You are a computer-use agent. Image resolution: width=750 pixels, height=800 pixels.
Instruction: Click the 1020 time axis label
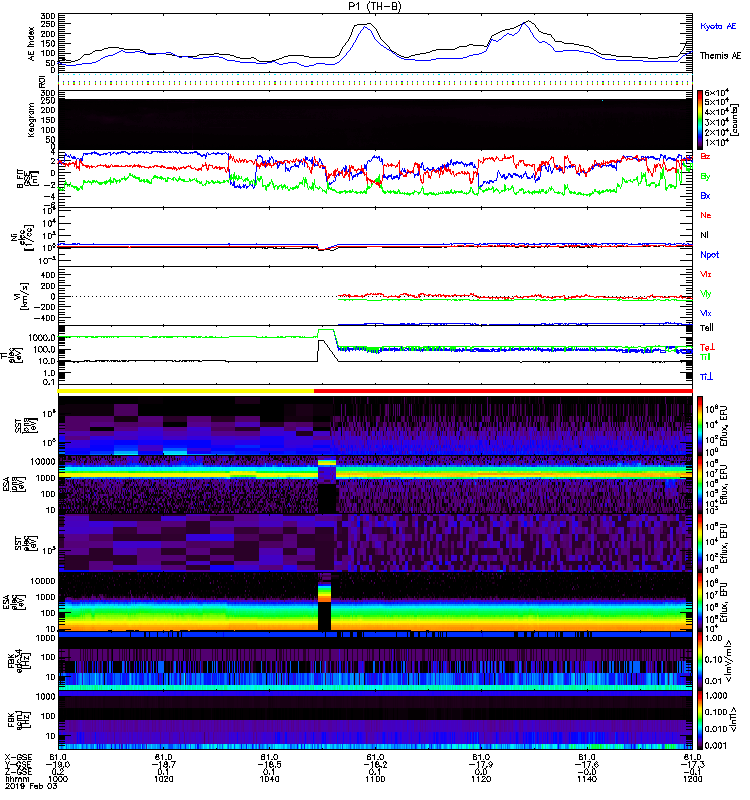163,779
